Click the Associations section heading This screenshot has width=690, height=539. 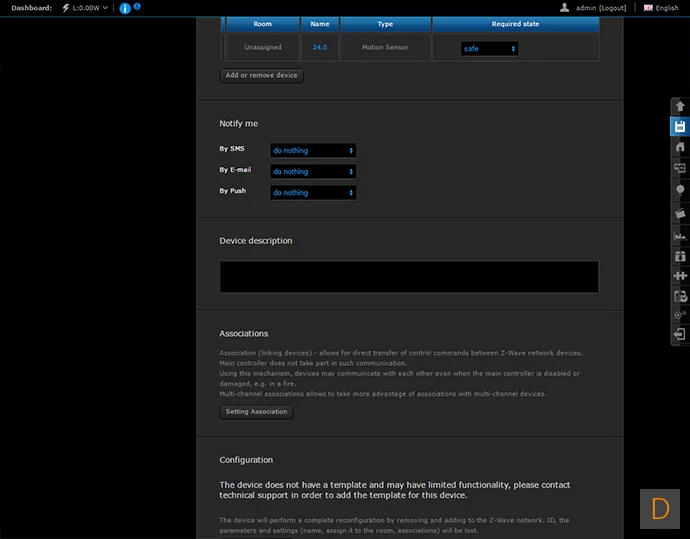pos(243,334)
